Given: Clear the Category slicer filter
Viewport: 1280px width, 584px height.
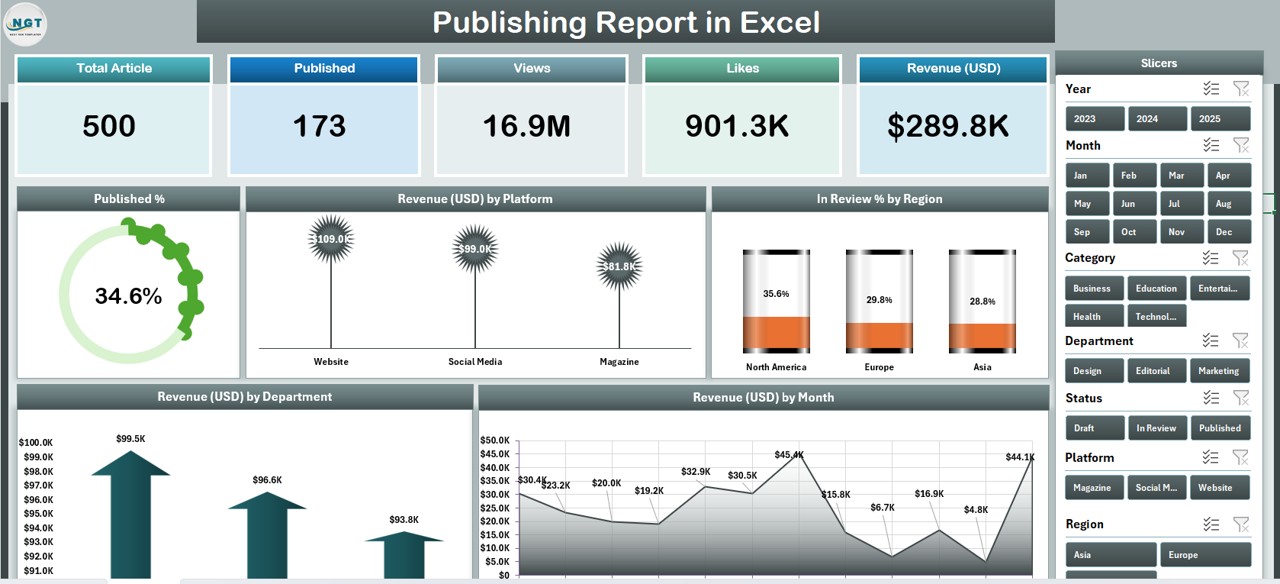Looking at the screenshot, I should click(1241, 258).
